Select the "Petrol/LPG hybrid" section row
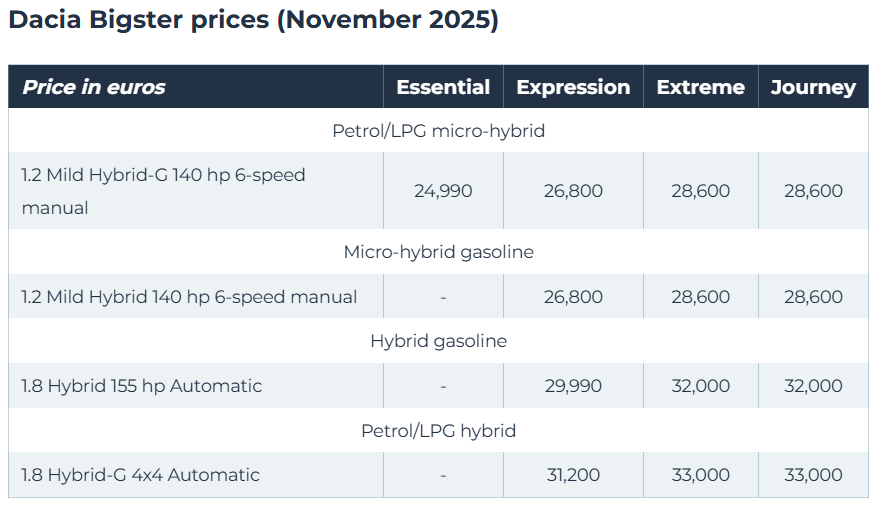 438,431
